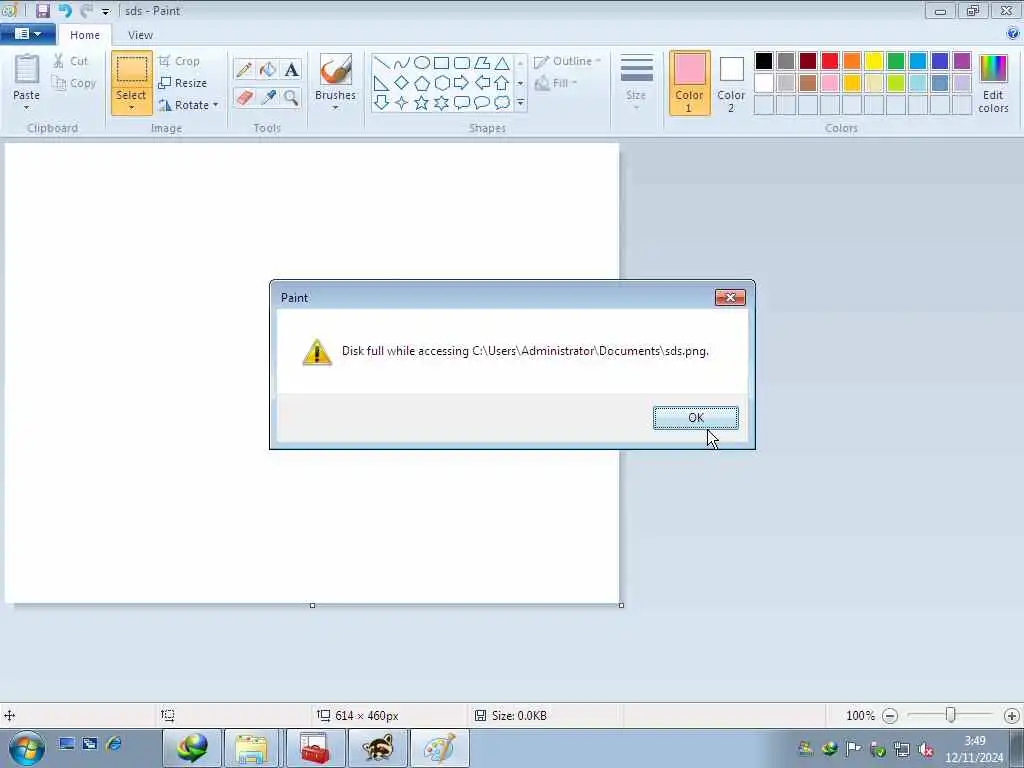The image size is (1024, 768).
Task: Click the Undo arrow in quick access toolbar
Action: click(x=64, y=10)
